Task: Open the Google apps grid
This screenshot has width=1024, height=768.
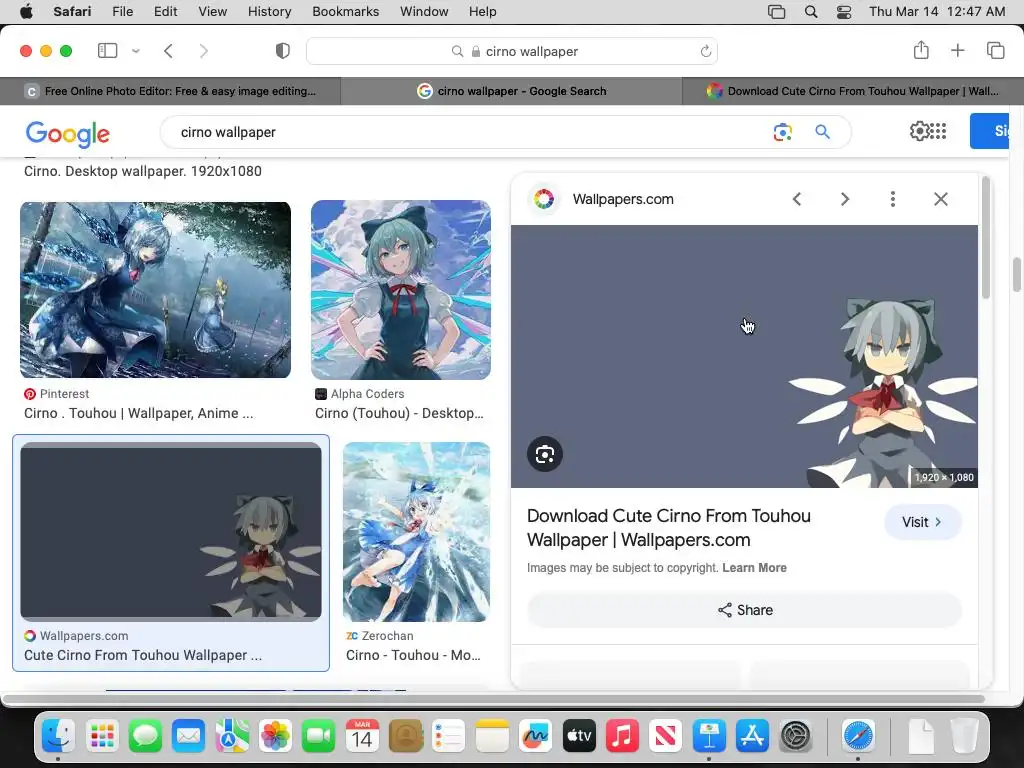Action: (937, 131)
